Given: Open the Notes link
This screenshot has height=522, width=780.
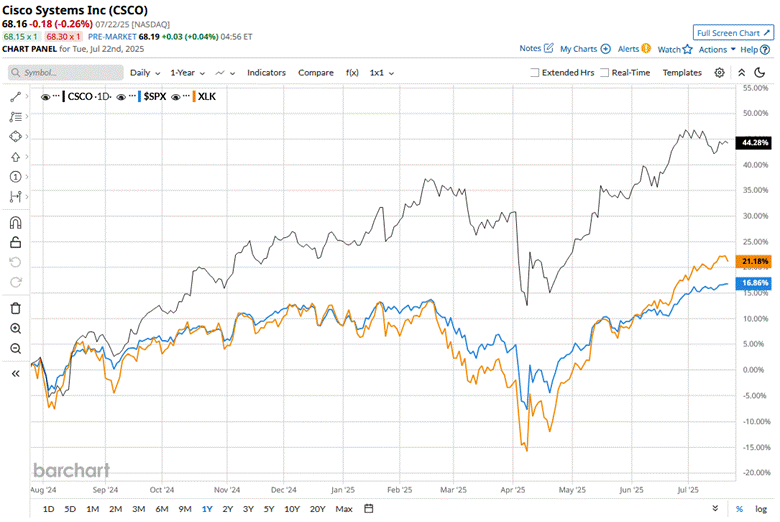Looking at the screenshot, I should point(530,48).
